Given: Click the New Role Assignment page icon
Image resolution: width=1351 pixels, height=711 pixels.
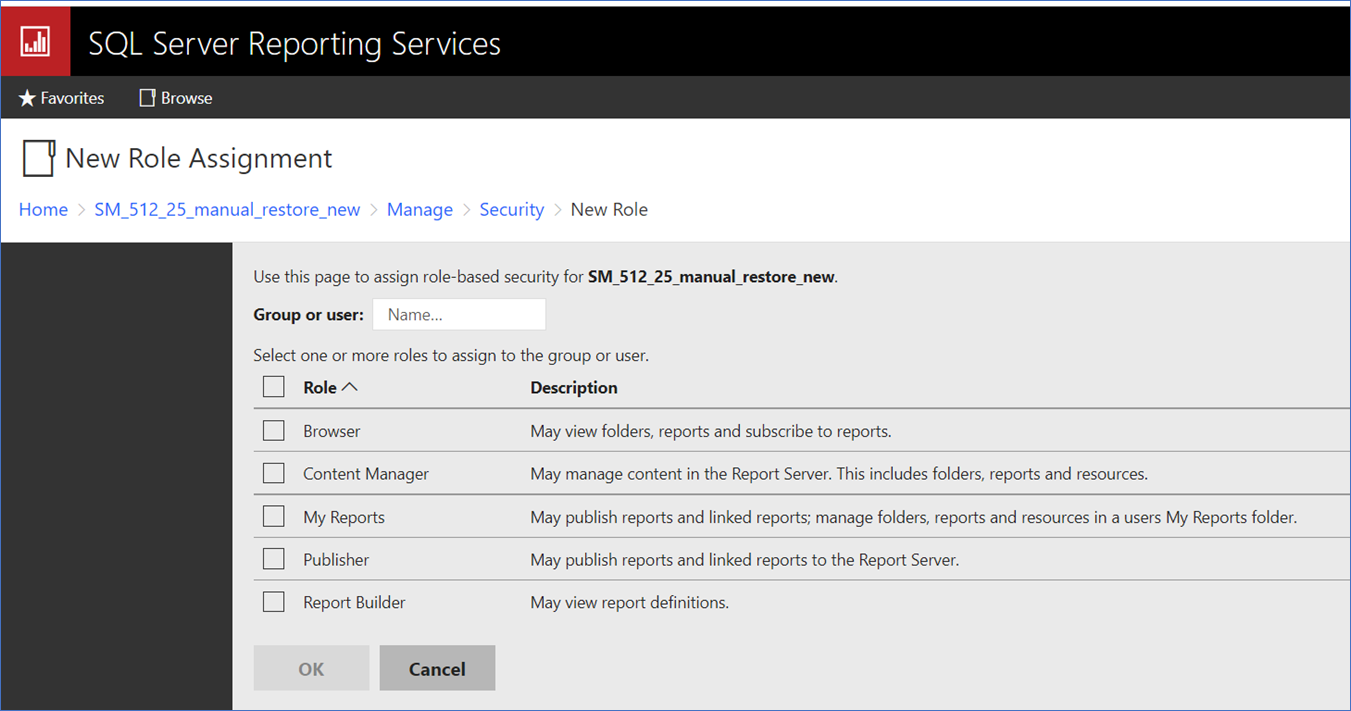Looking at the screenshot, I should 37,158.
